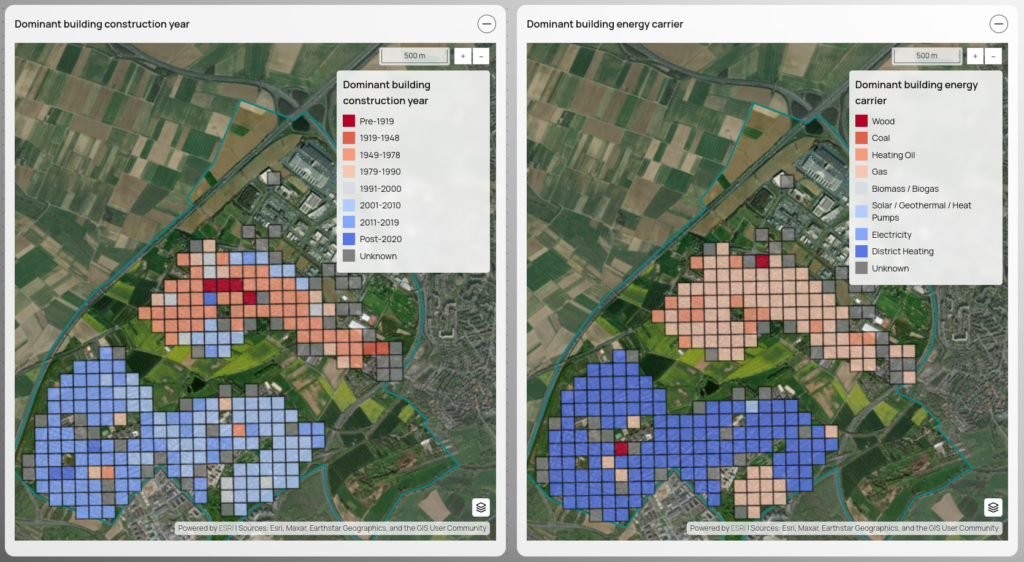The width and height of the screenshot is (1024, 562).
Task: Click the 2011-2019 legend color swatch
Action: (349, 222)
